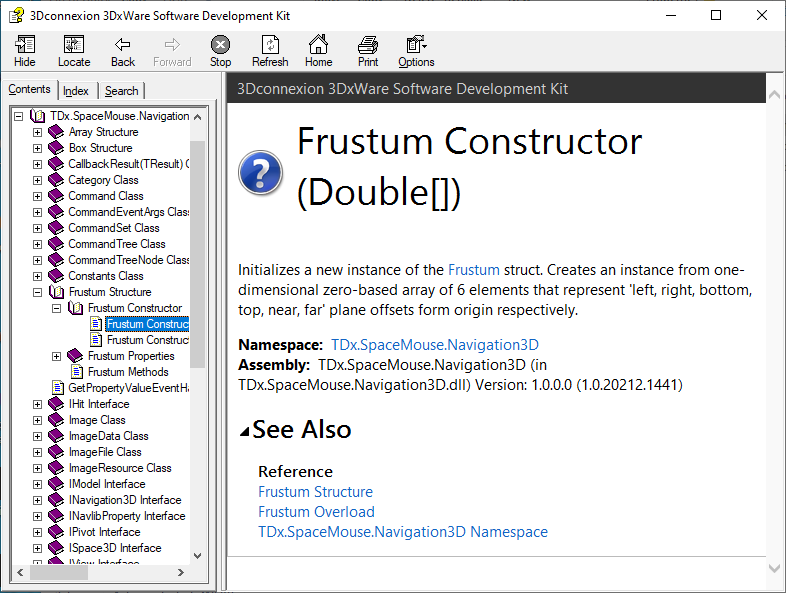The image size is (786, 593).
Task: Switch to the Contents tab
Action: coord(30,89)
